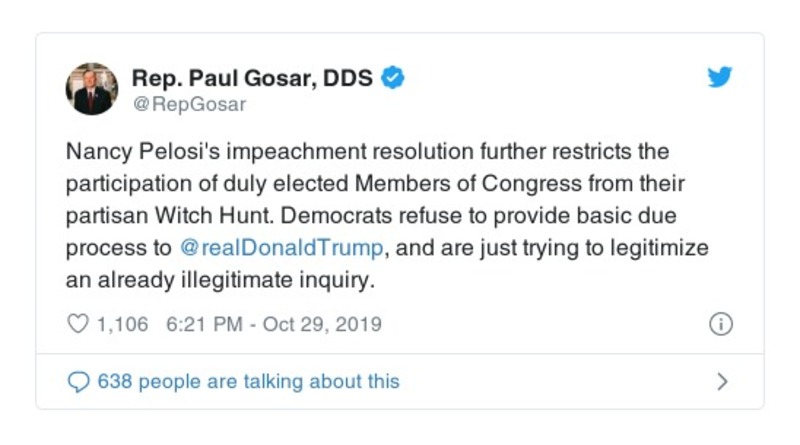Click the Twitter bird logo
This screenshot has width=800, height=445.
point(720,79)
